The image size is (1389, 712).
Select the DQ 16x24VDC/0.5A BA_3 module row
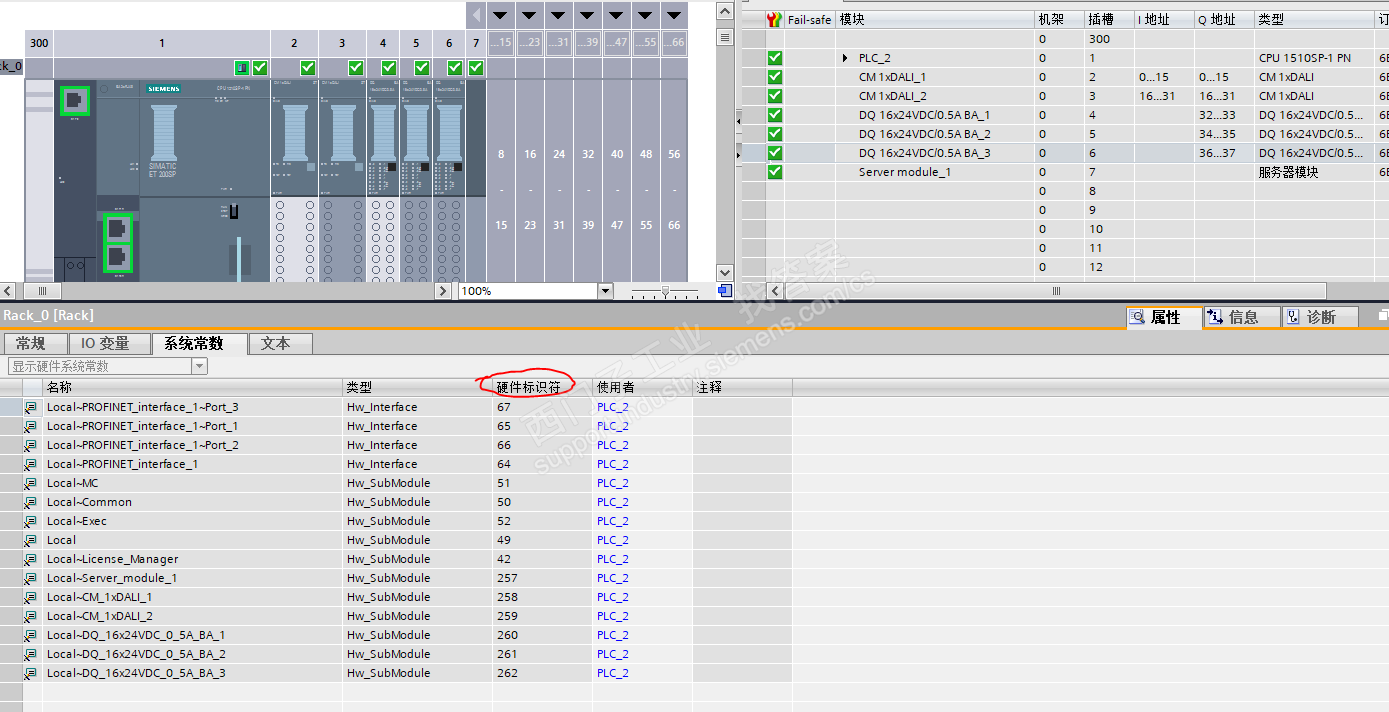(x=1065, y=153)
